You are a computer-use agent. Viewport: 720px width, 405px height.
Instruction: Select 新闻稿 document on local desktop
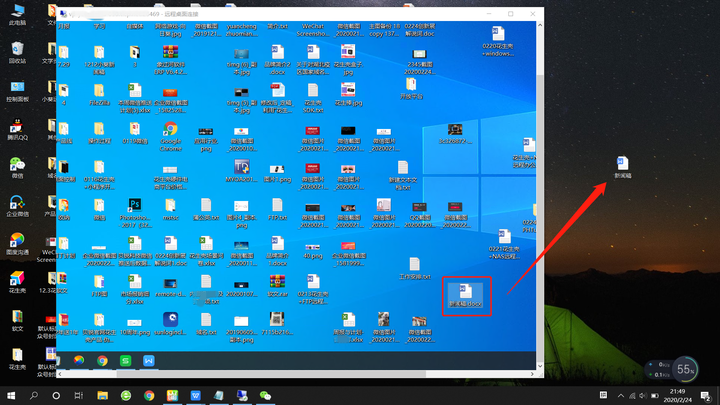[x=623, y=167]
